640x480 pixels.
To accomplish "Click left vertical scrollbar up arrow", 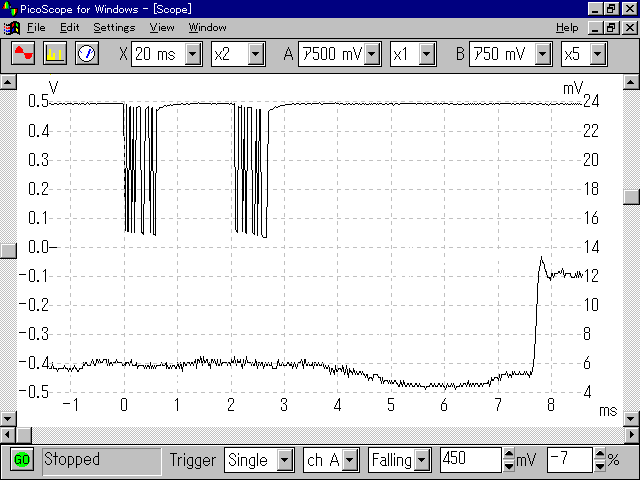I will pos(8,82).
